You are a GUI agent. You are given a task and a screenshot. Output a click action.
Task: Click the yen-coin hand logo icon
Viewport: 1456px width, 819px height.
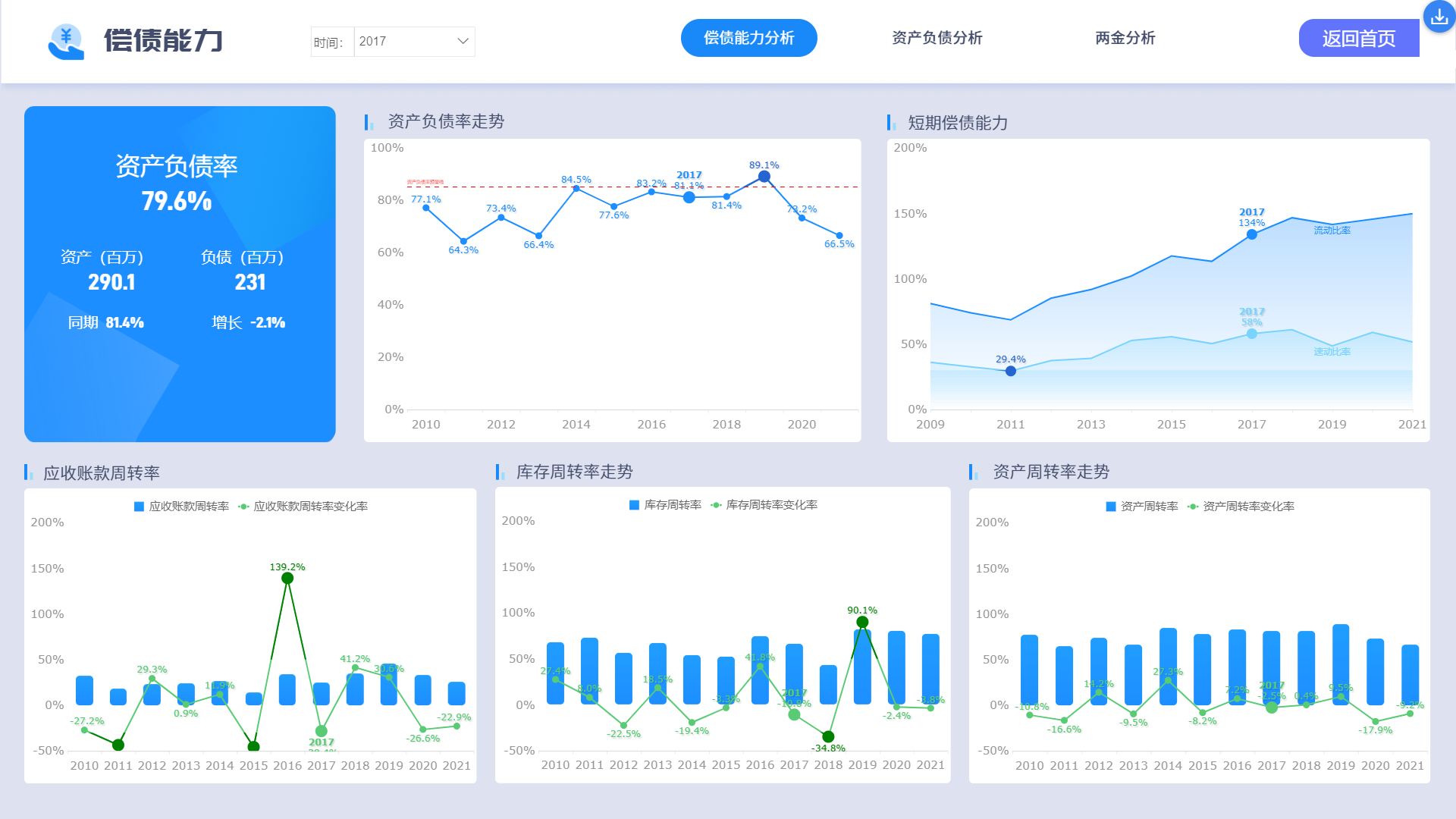tap(66, 41)
